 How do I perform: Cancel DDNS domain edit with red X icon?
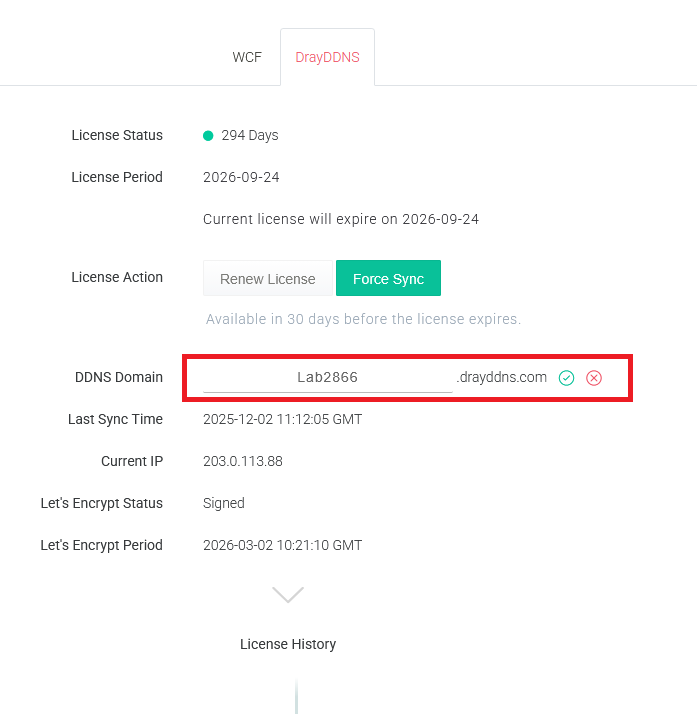(594, 377)
